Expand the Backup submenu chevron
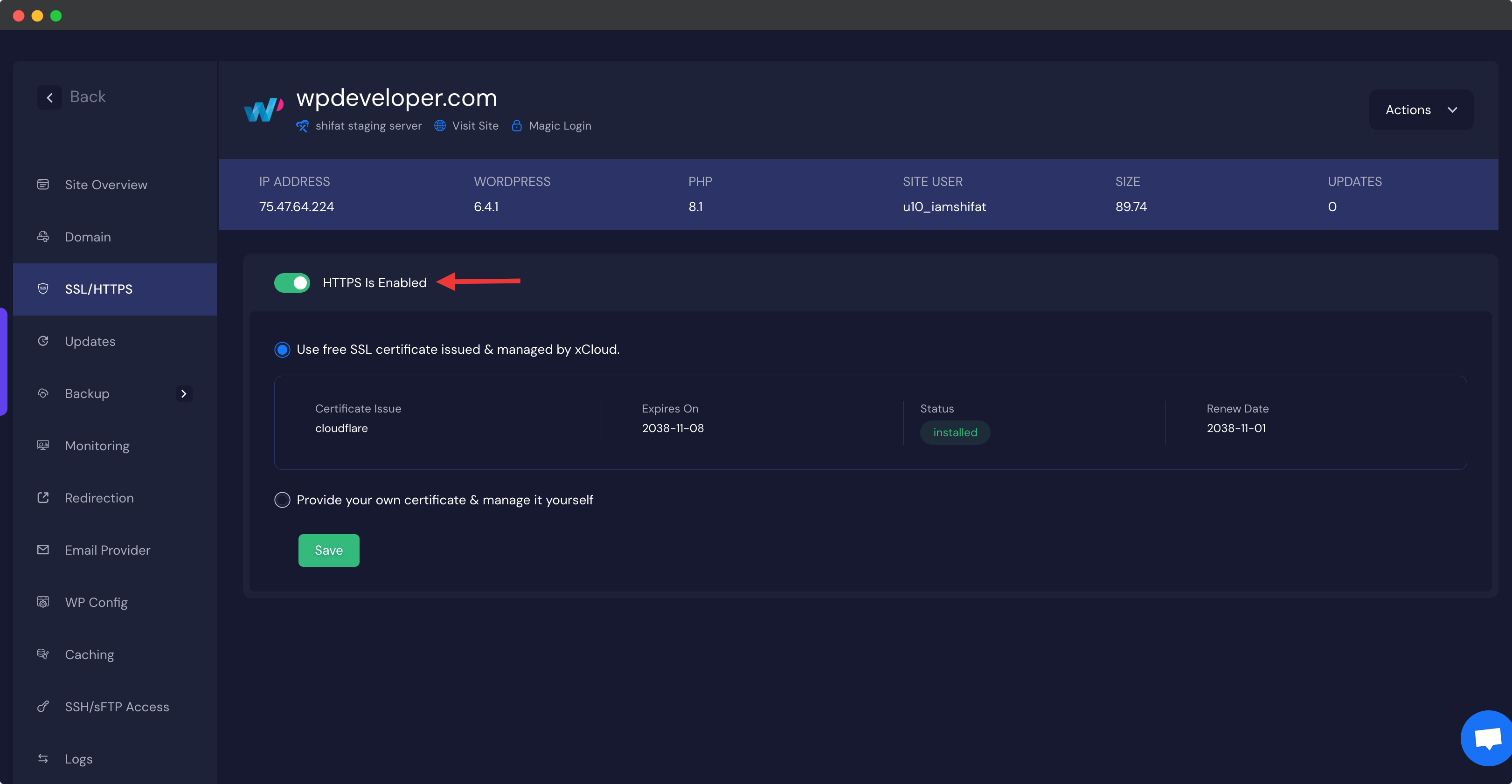Screen dimensions: 1512x784 184,394
